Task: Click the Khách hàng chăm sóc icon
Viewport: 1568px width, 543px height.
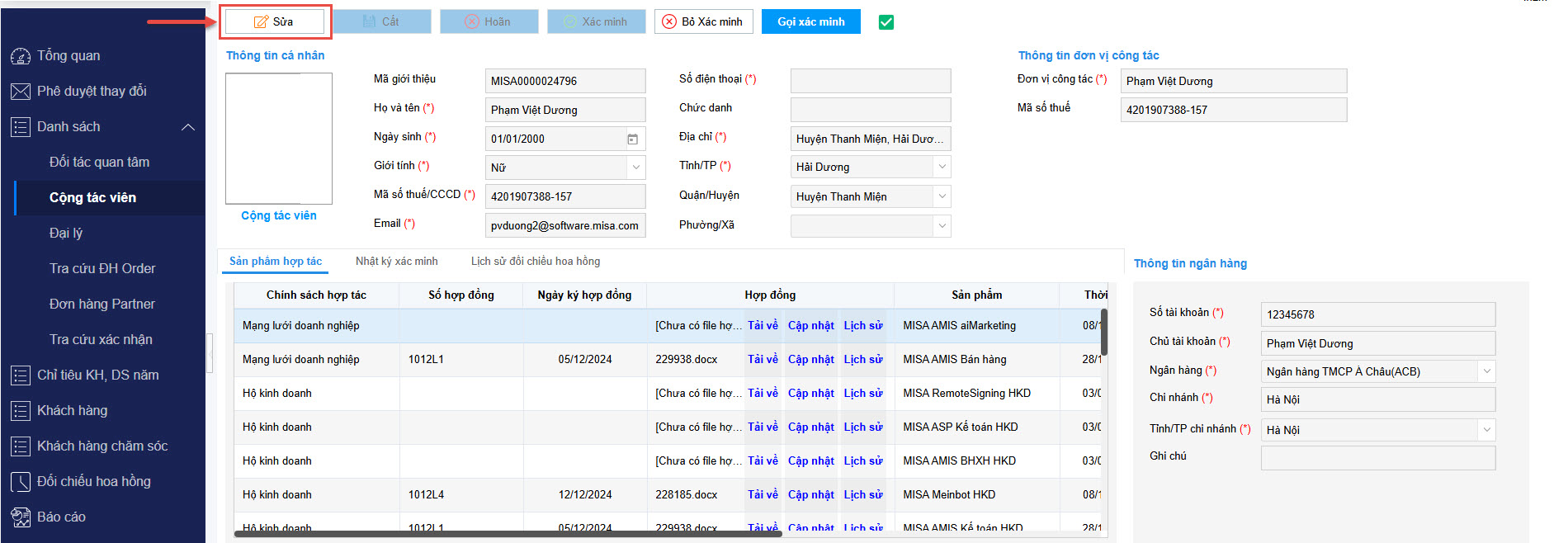Action: 20,446
